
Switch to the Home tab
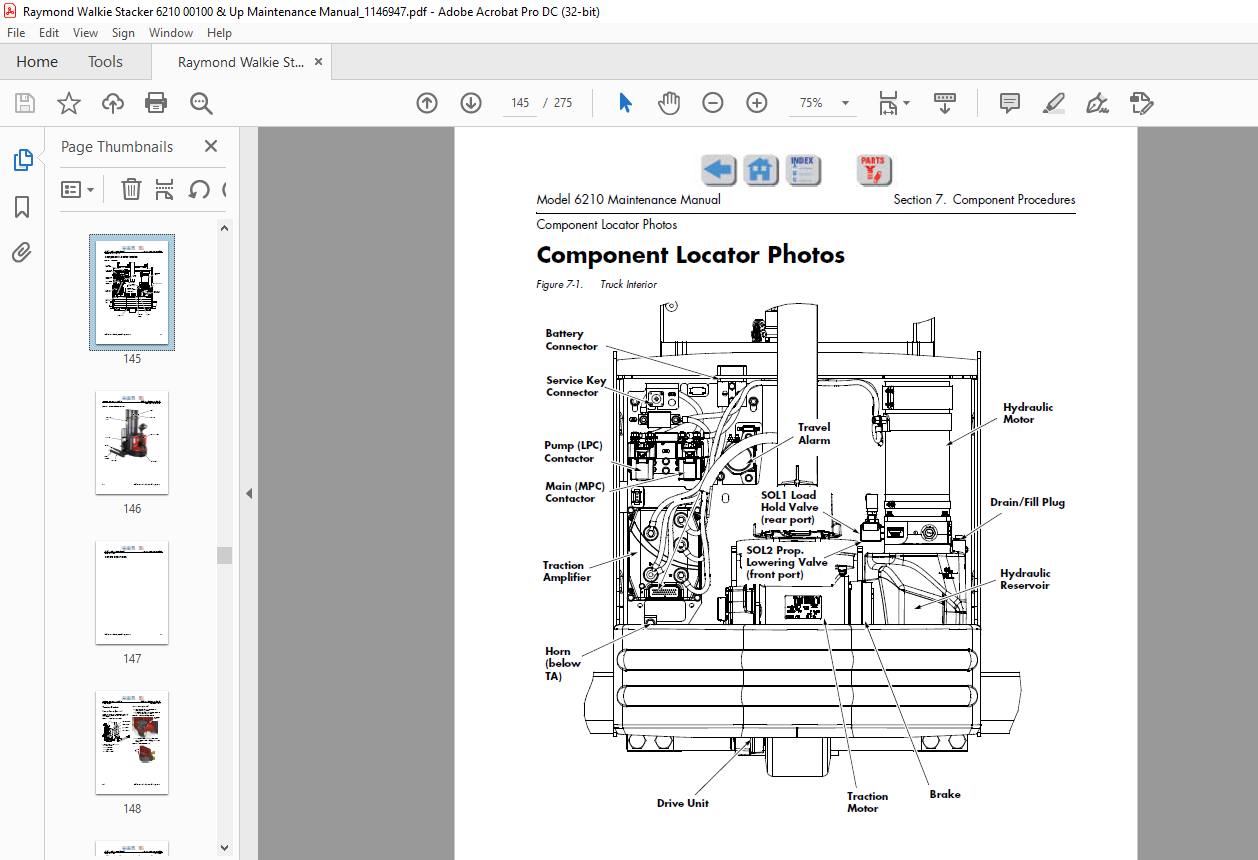pyautogui.click(x=37, y=62)
